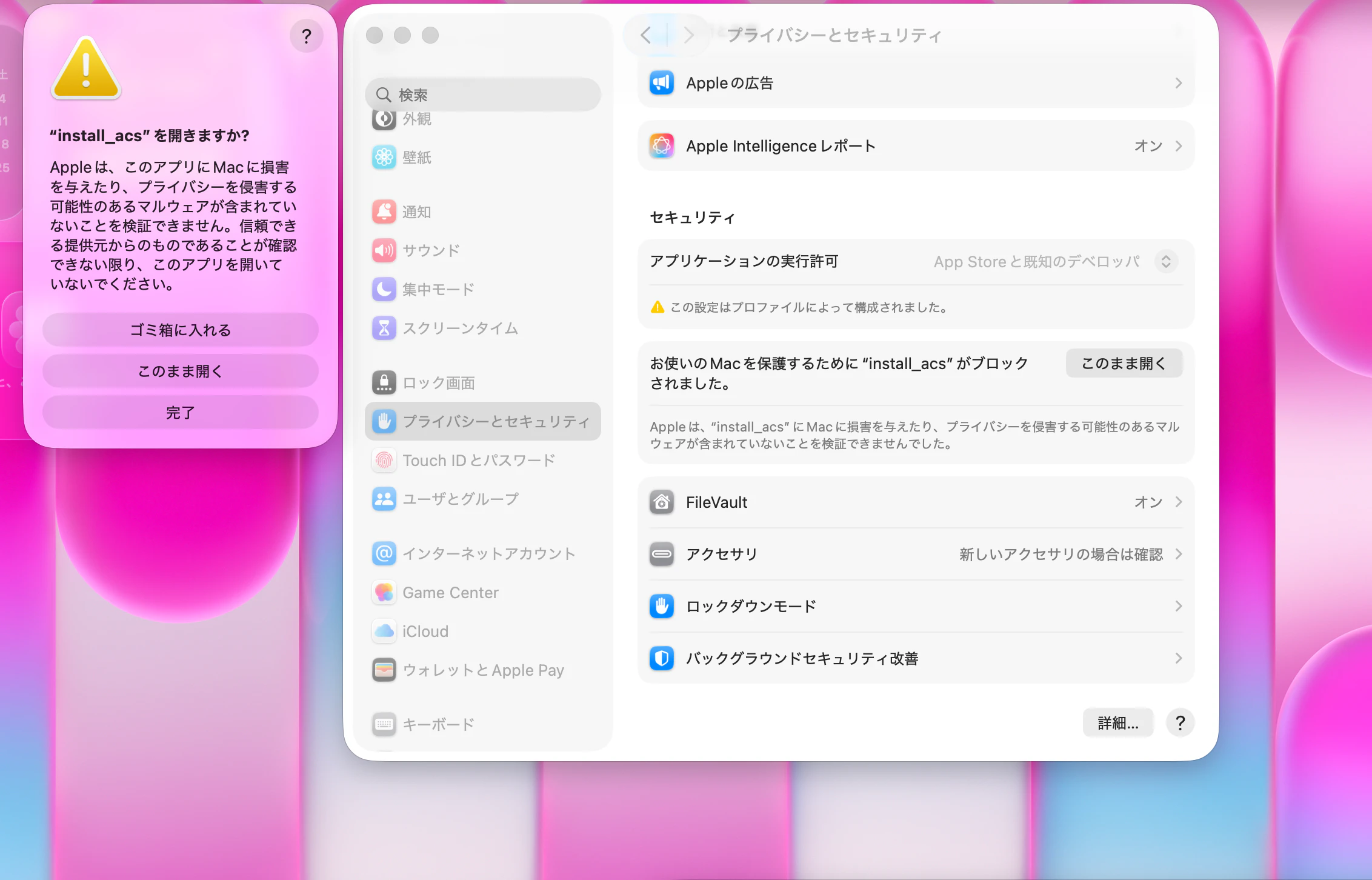This screenshot has height=880, width=1372.
Task: Select プライバシーとセキュリティ in the sidebar
Action: (x=483, y=421)
